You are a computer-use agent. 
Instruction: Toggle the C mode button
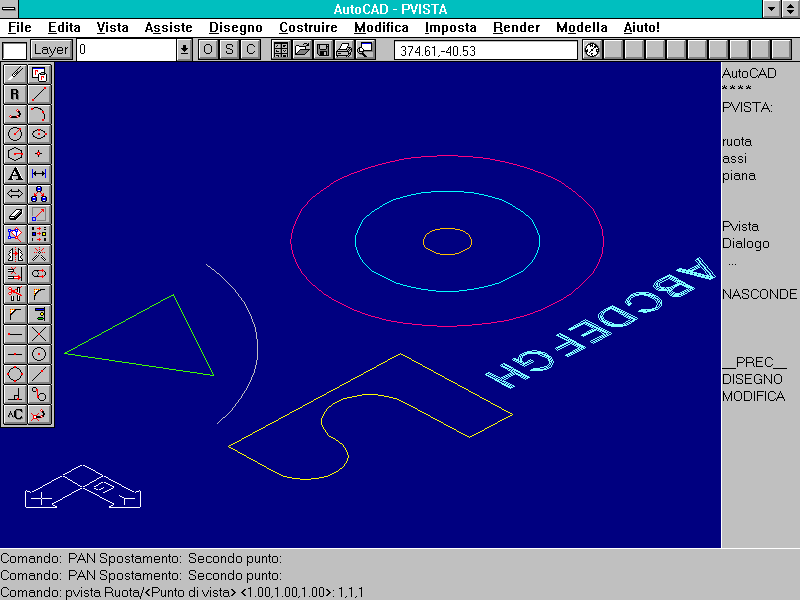(251, 50)
